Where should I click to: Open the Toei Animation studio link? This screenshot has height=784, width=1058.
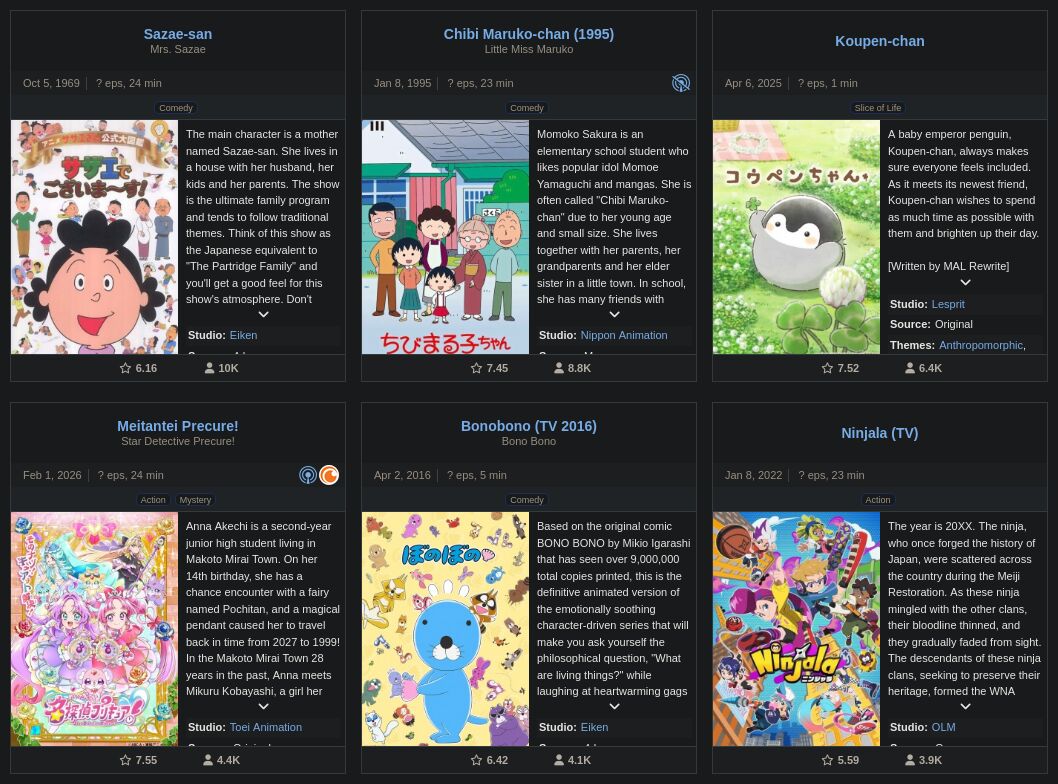coord(265,727)
